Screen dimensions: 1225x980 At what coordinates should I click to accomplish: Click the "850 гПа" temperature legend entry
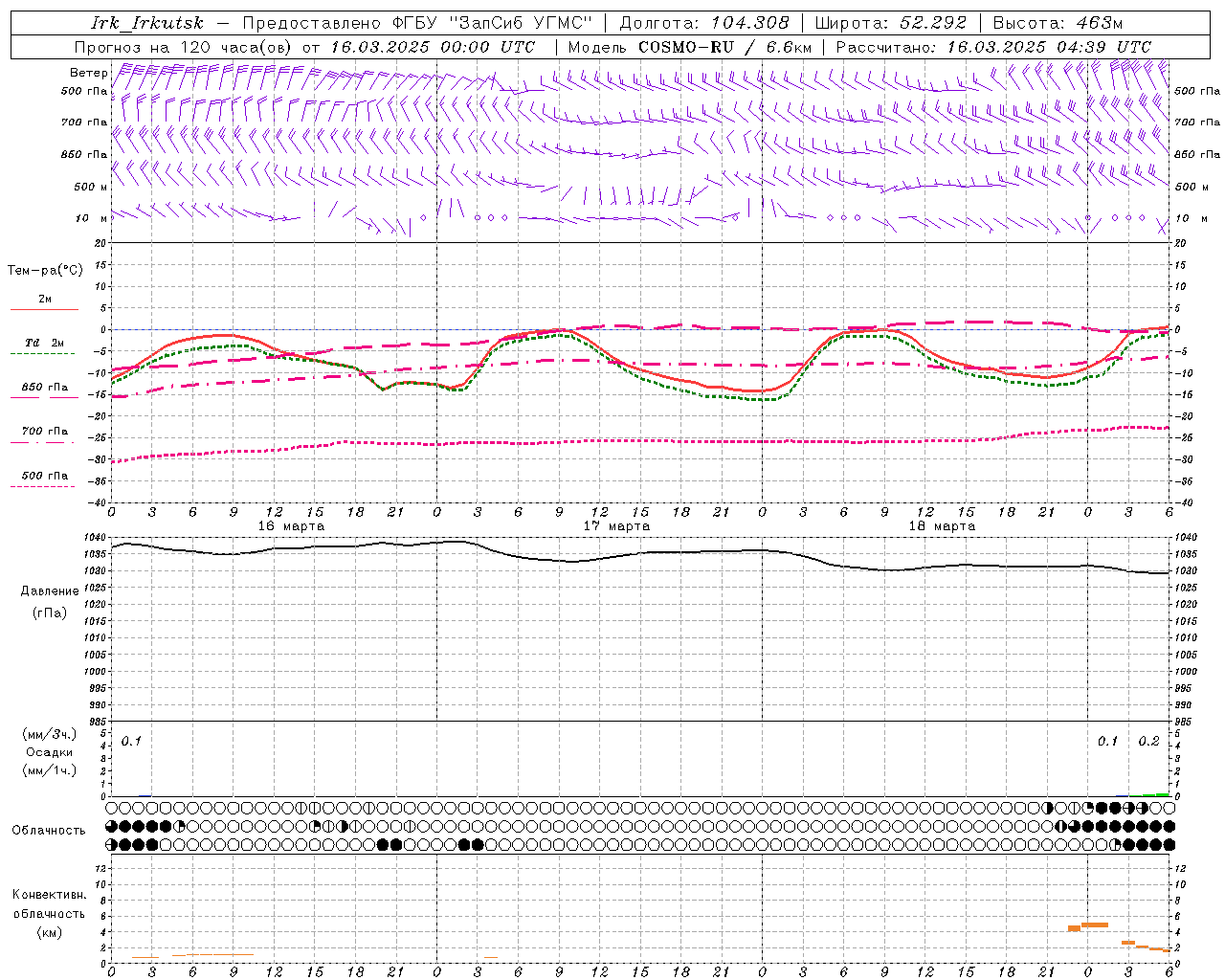pyautogui.click(x=45, y=388)
